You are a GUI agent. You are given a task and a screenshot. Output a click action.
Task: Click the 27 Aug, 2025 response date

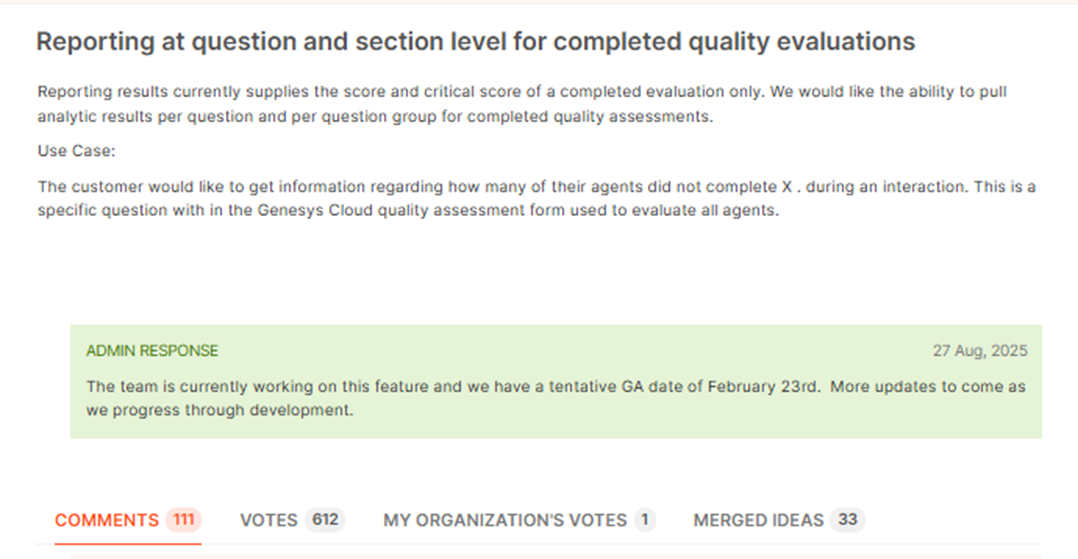point(980,351)
